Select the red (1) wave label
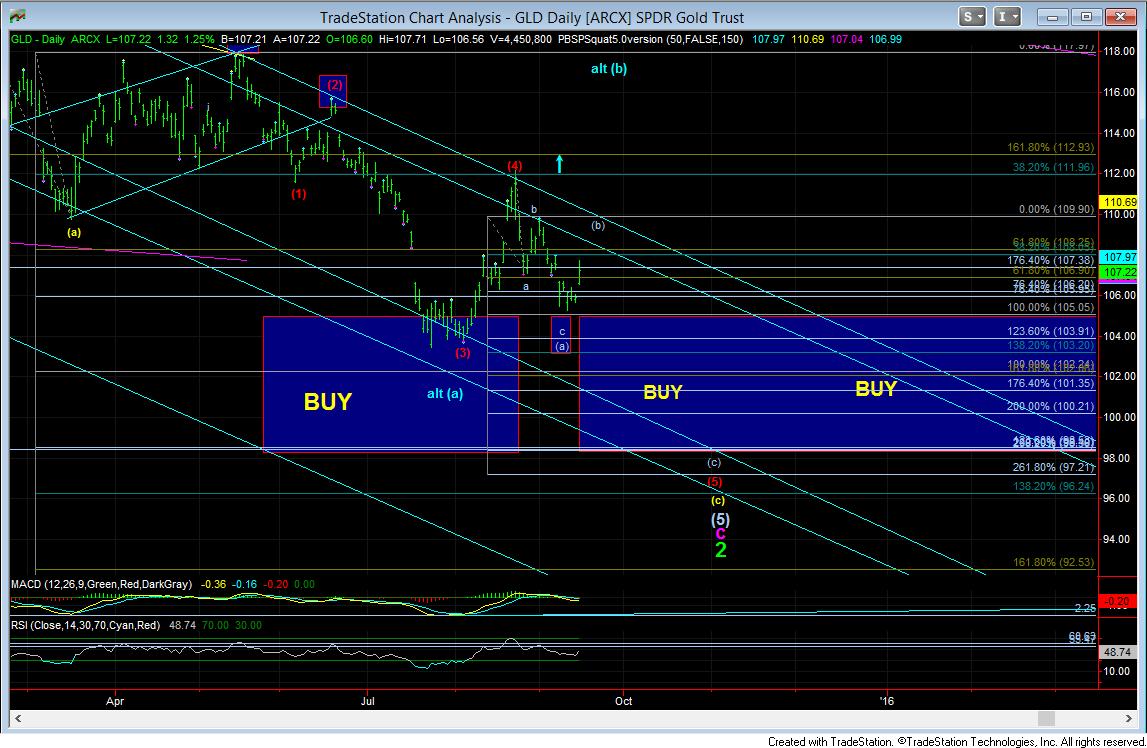The width and height of the screenshot is (1147, 748). [x=298, y=194]
